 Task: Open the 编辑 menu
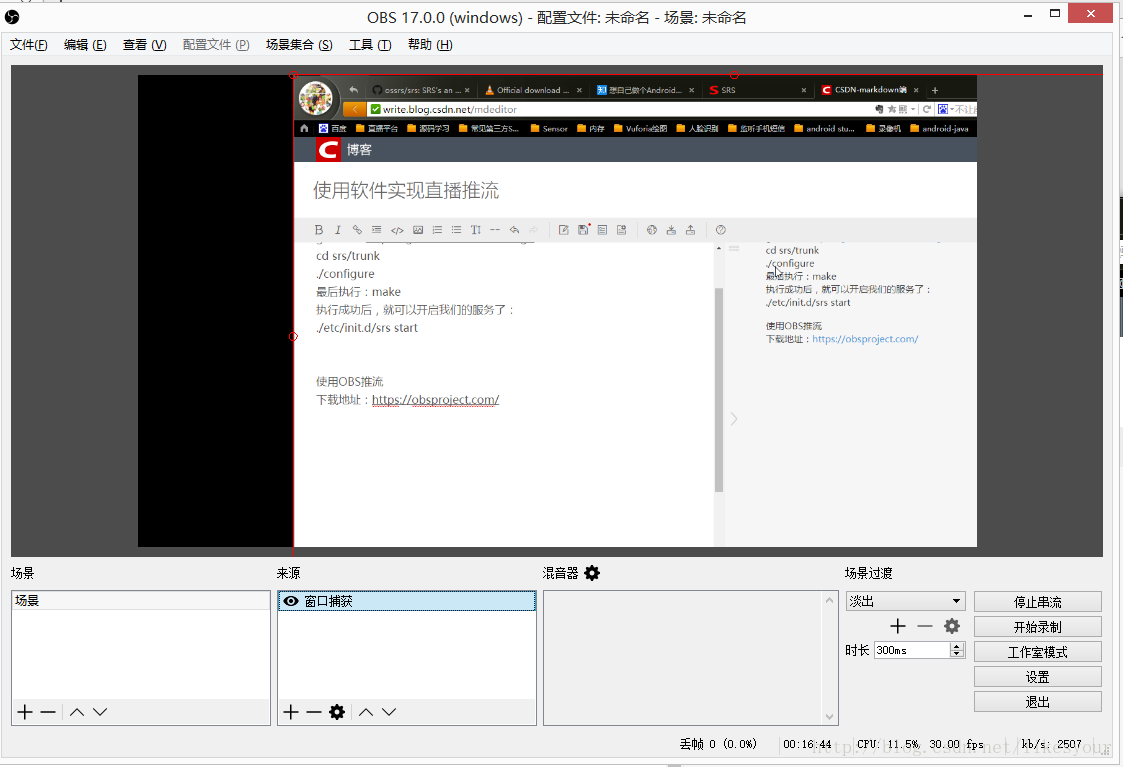(x=85, y=45)
